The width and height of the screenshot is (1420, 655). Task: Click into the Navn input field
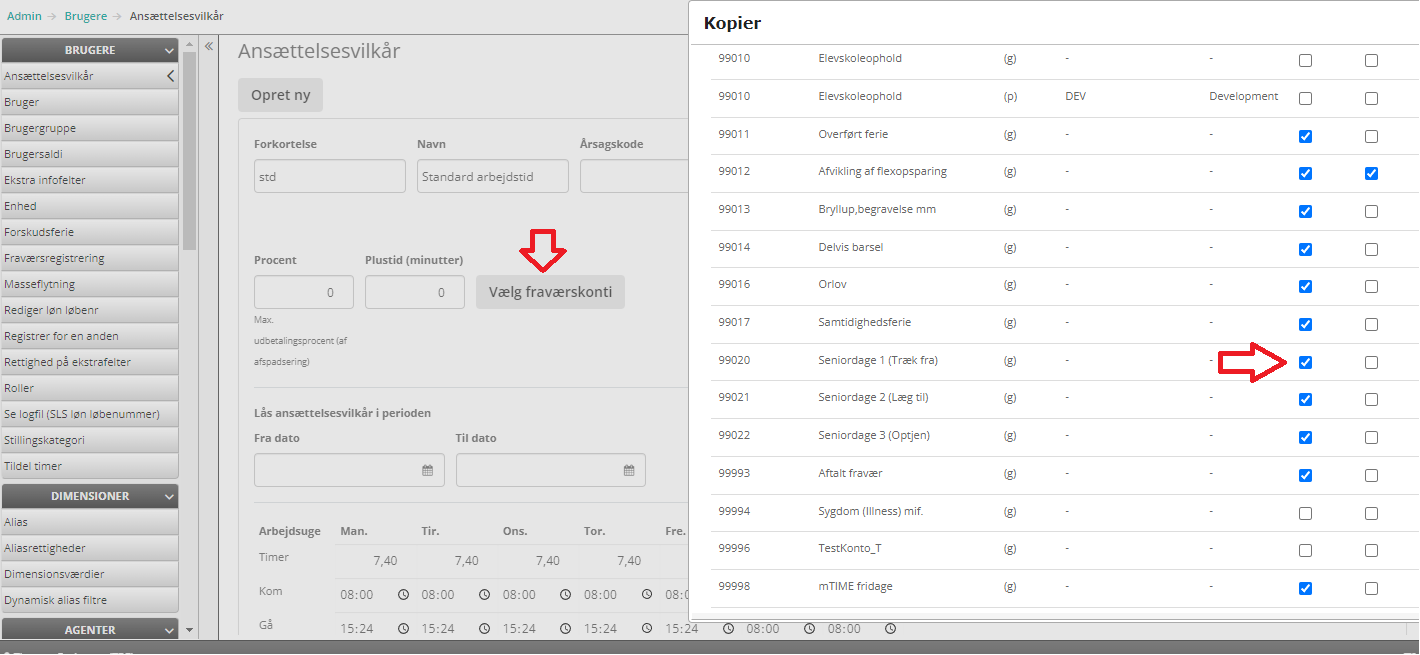pyautogui.click(x=492, y=177)
